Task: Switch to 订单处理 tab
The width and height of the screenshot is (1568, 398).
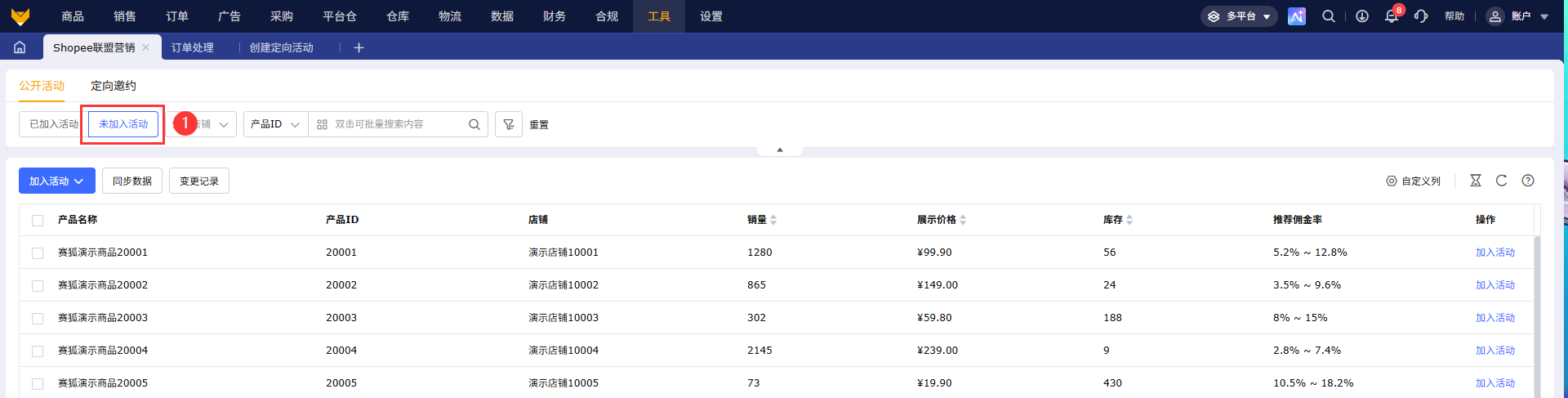Action: (193, 47)
